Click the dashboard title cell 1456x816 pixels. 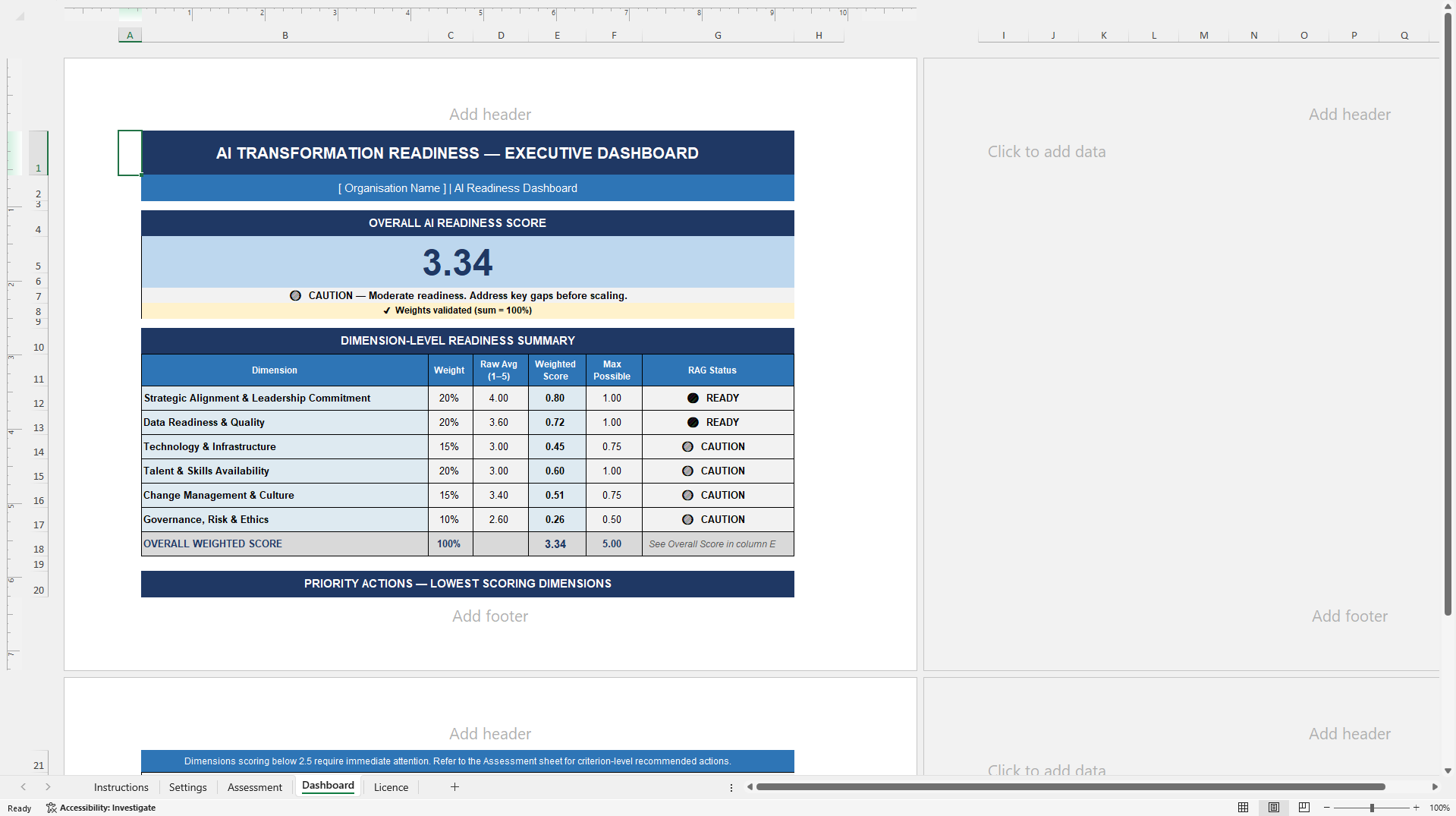(467, 153)
